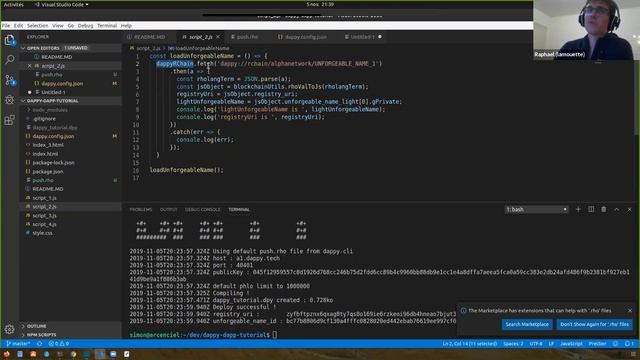Expand the NPM Scripts section
The width and height of the screenshot is (640, 360).
[71, 335]
